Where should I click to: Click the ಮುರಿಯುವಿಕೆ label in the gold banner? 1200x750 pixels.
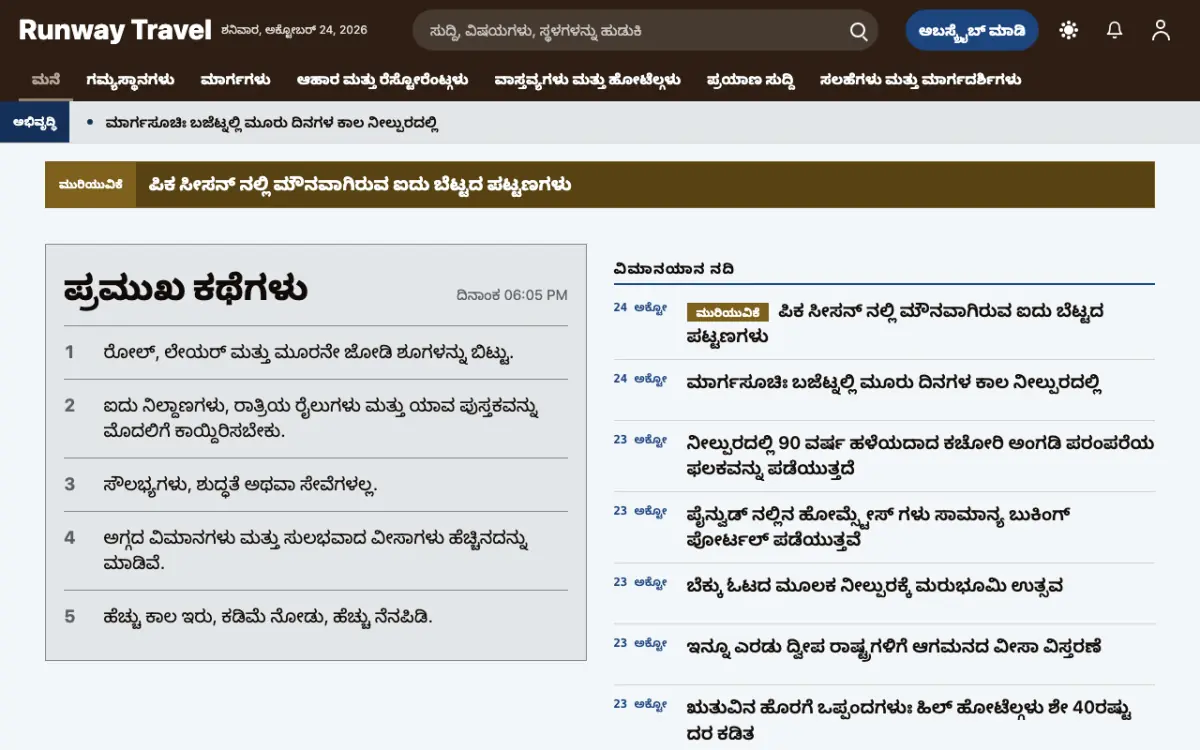point(91,185)
